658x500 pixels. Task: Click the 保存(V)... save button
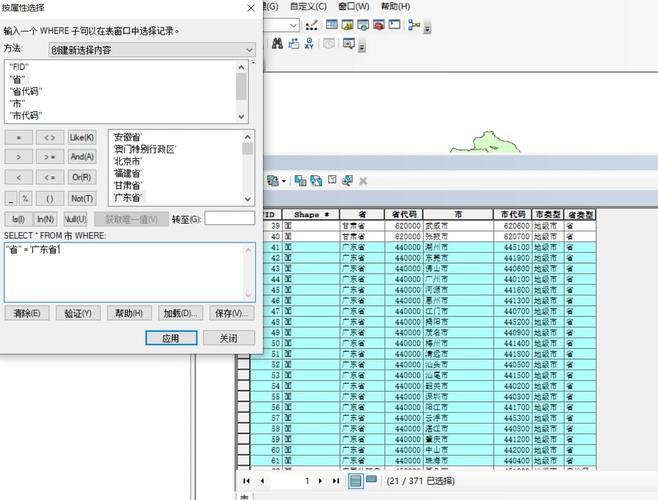[x=232, y=313]
